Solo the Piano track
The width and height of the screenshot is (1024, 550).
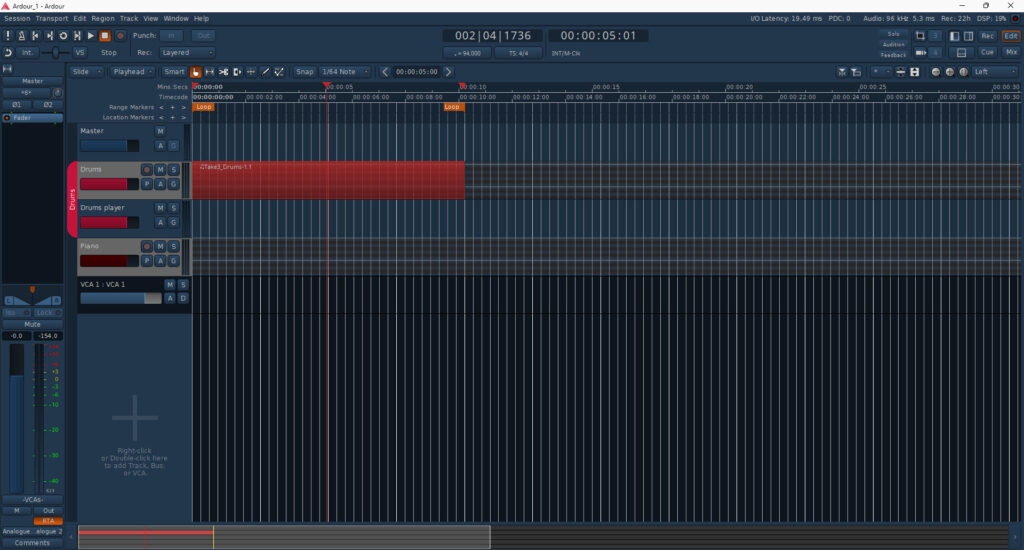pos(173,246)
